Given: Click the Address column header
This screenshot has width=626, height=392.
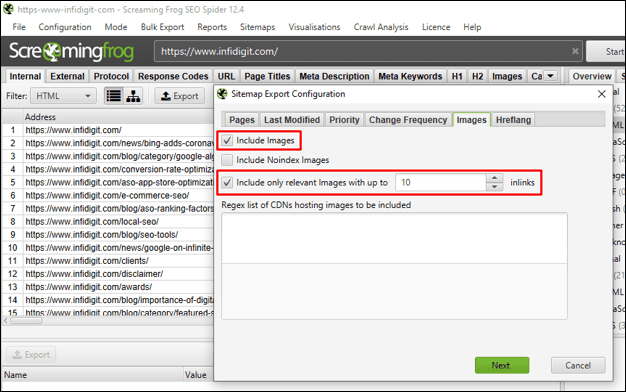Looking at the screenshot, I should pos(118,117).
